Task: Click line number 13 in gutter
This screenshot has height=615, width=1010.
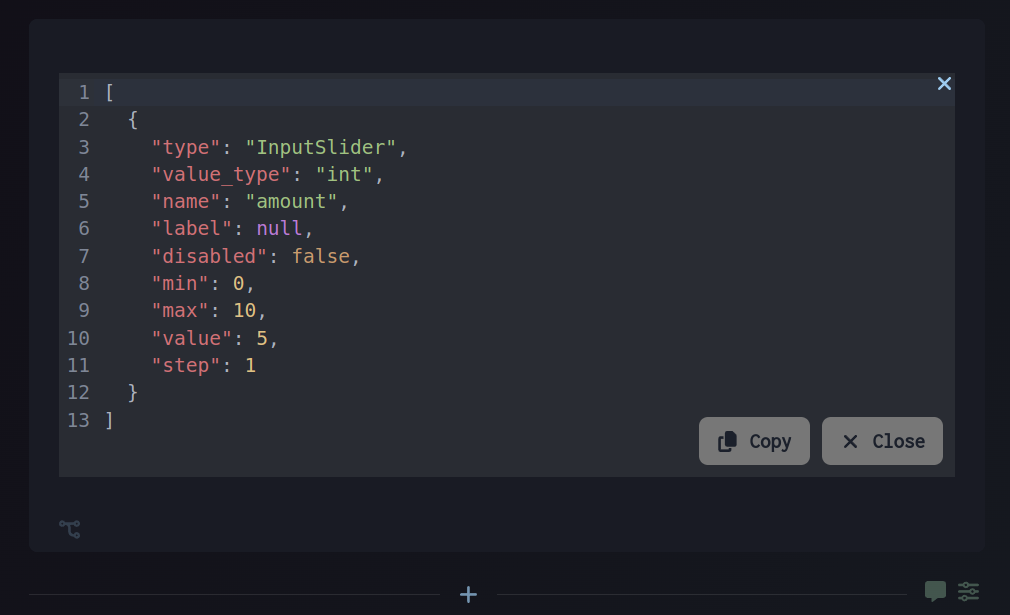Action: click(x=79, y=421)
